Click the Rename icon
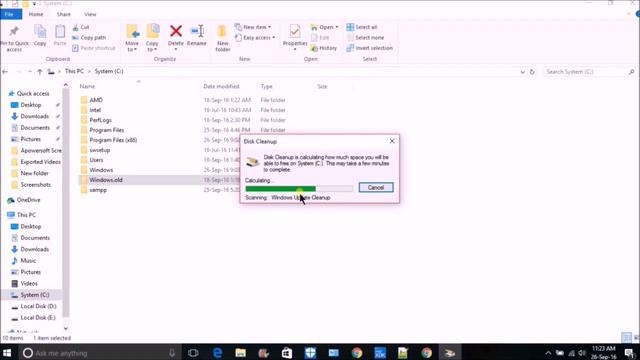Image resolution: width=640 pixels, height=360 pixels. click(x=197, y=31)
